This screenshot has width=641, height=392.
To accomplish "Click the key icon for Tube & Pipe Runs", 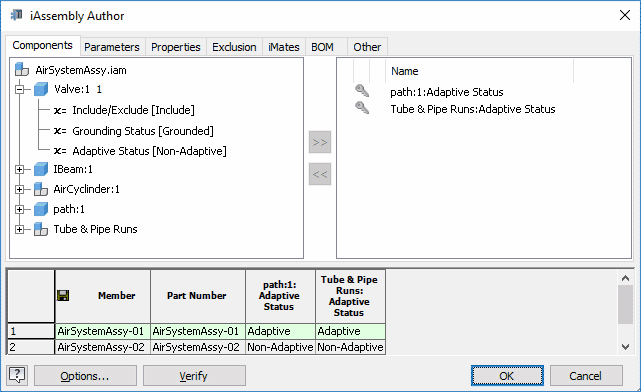I will pyautogui.click(x=362, y=108).
